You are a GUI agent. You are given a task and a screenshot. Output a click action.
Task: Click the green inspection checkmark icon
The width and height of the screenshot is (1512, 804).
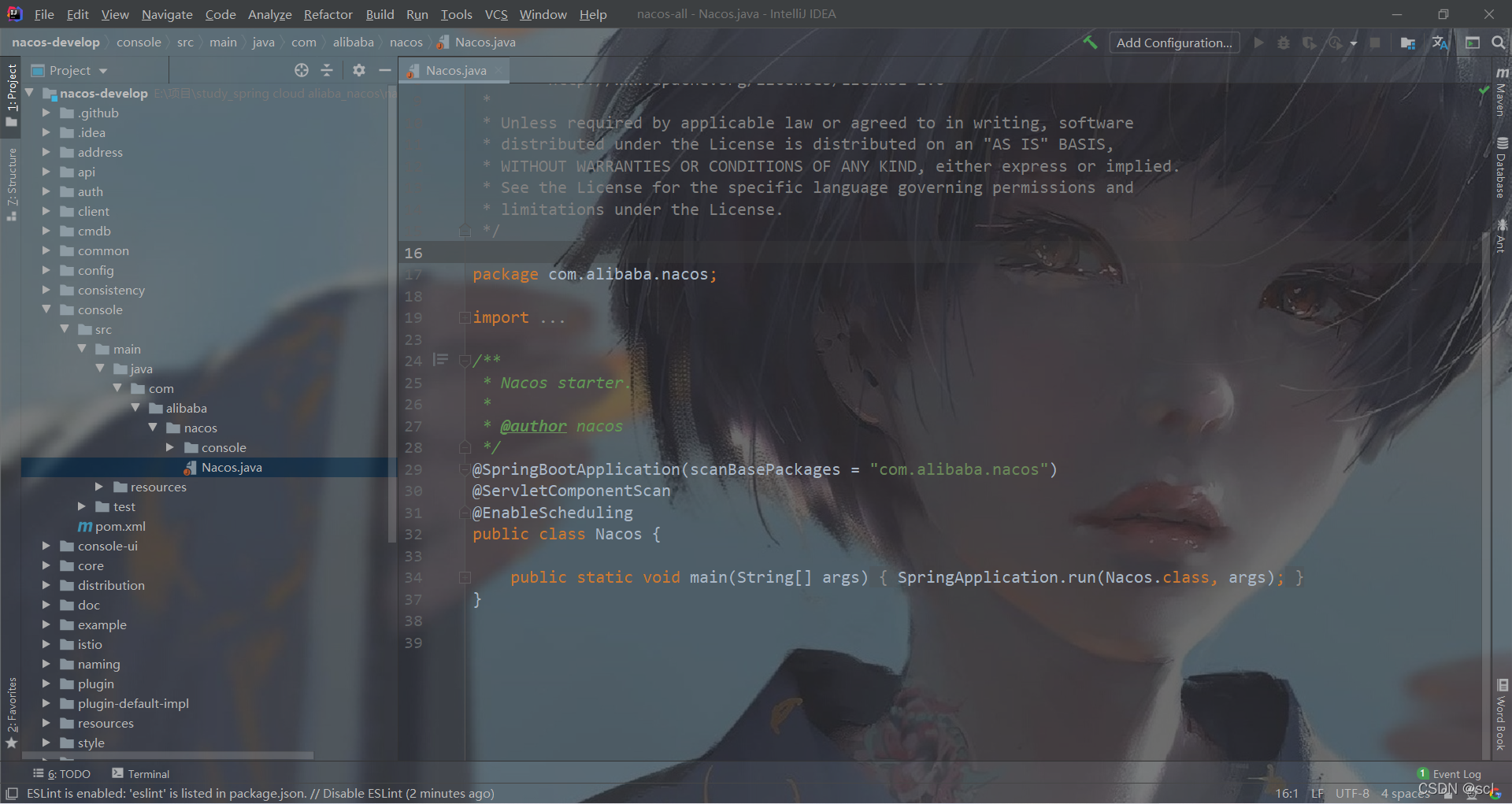coord(1484,91)
